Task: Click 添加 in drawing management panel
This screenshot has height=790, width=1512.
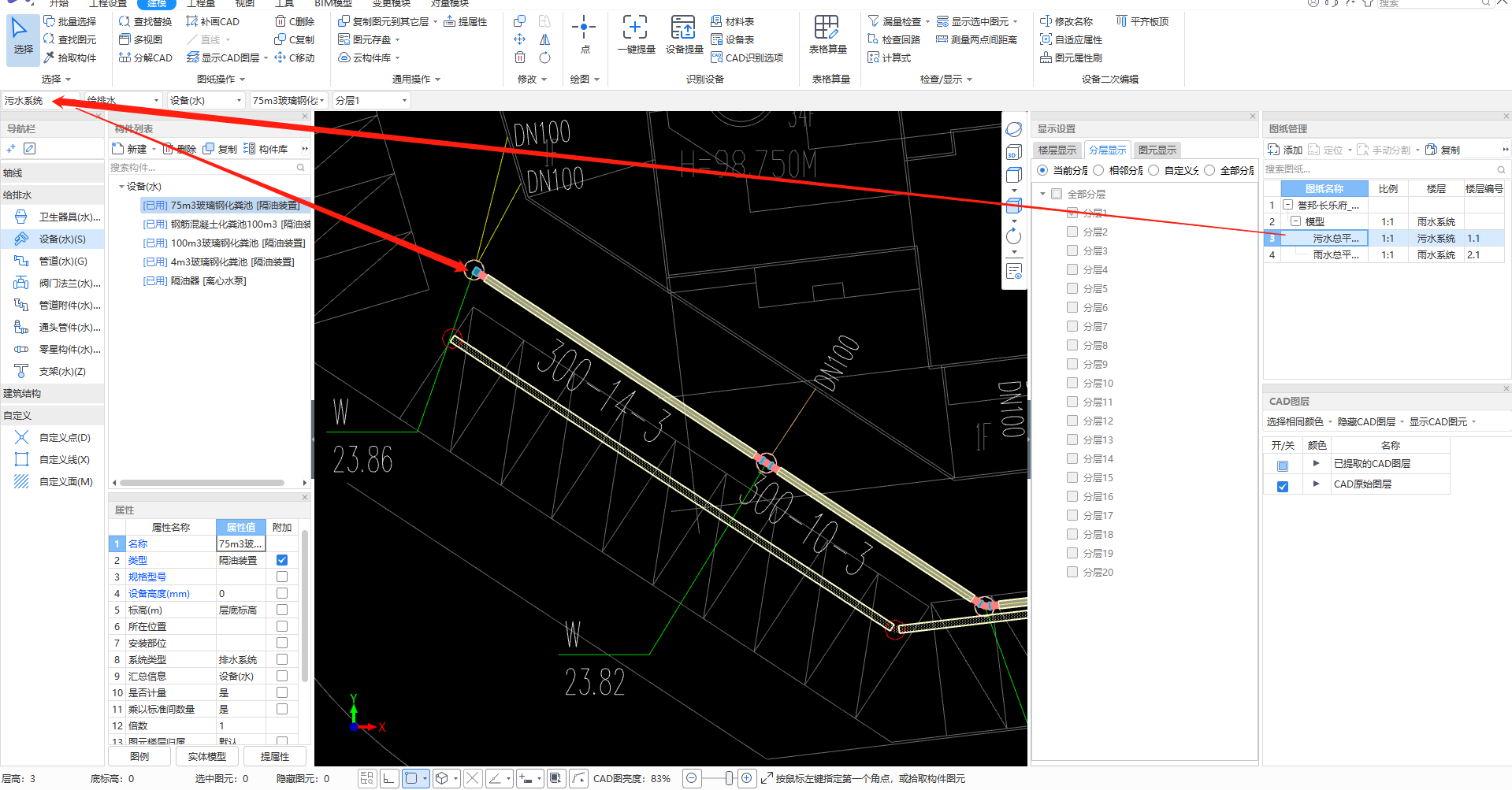Action: click(1284, 150)
